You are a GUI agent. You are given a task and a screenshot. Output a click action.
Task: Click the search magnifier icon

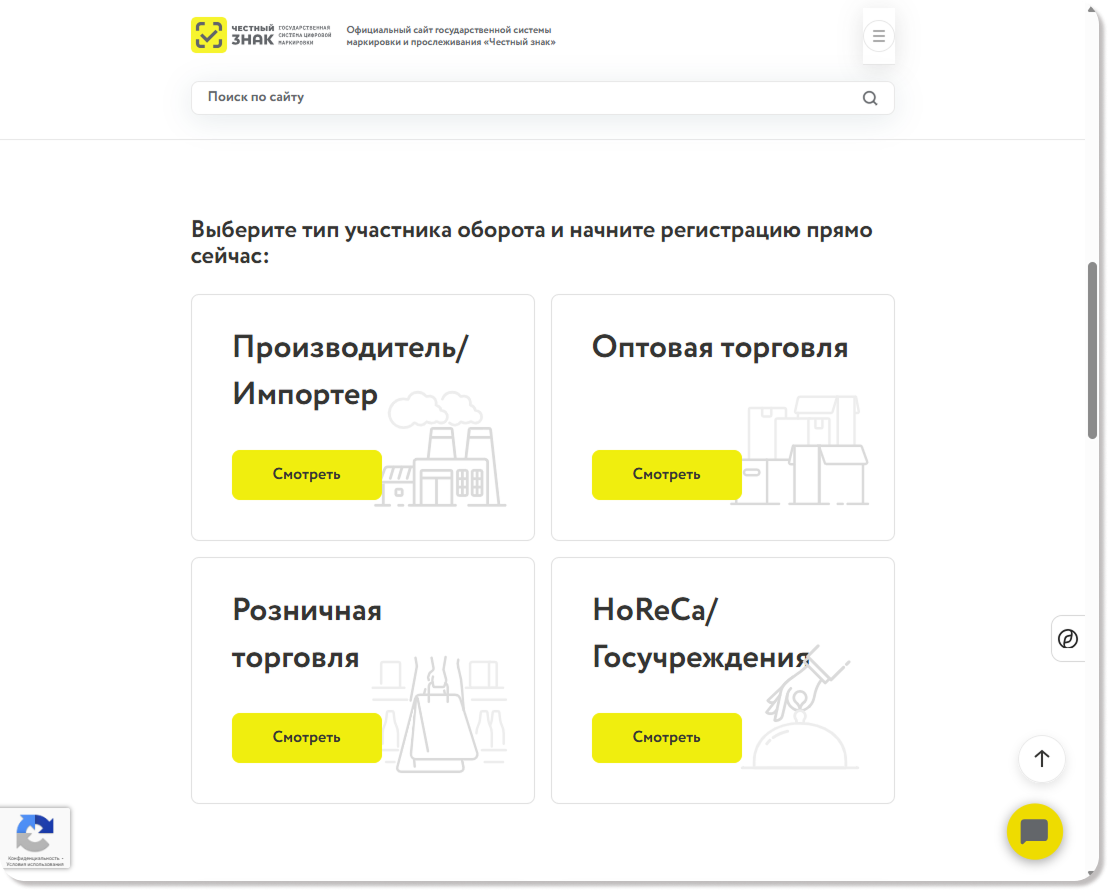click(x=869, y=98)
